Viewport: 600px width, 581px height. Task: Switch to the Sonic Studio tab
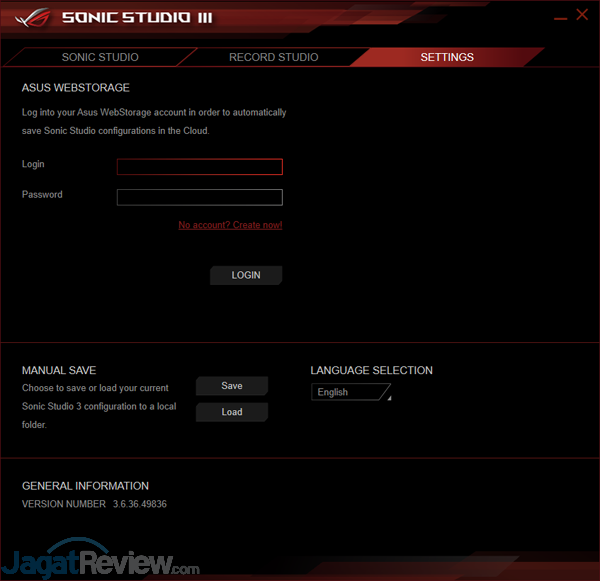click(x=100, y=57)
